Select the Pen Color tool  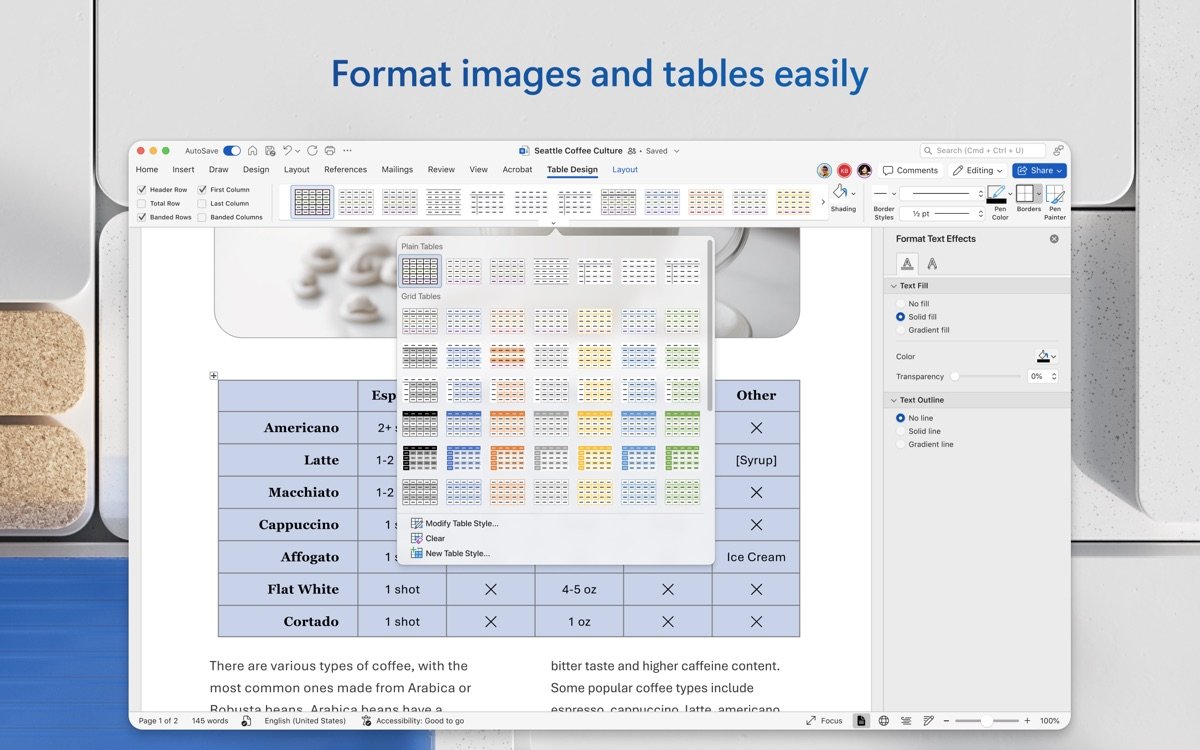click(997, 193)
